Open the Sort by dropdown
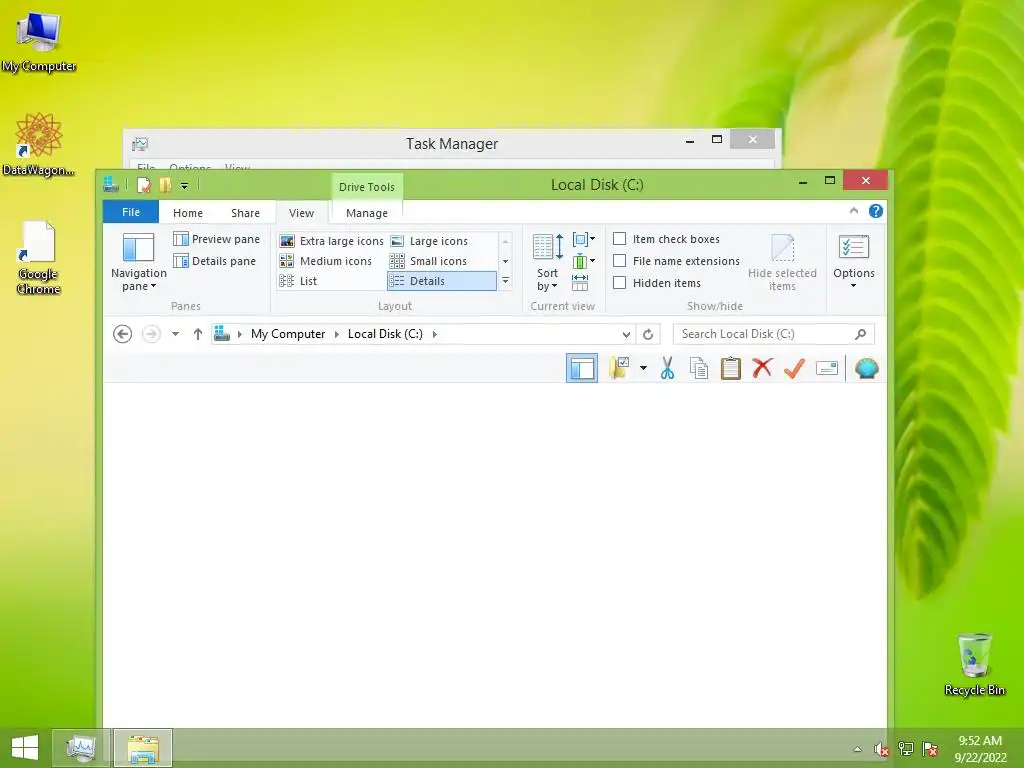This screenshot has width=1024, height=768. pyautogui.click(x=547, y=262)
